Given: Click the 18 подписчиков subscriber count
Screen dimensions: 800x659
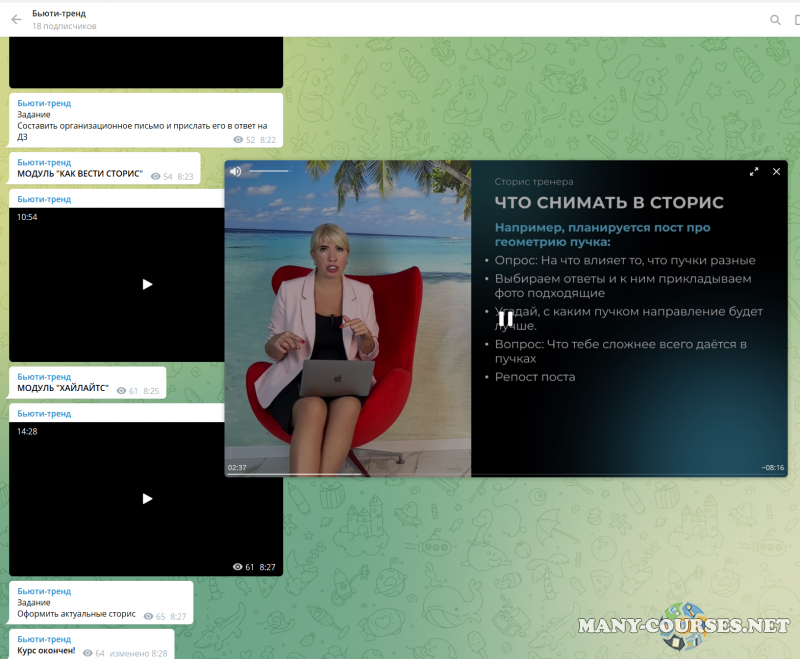Looking at the screenshot, I should (x=64, y=26).
